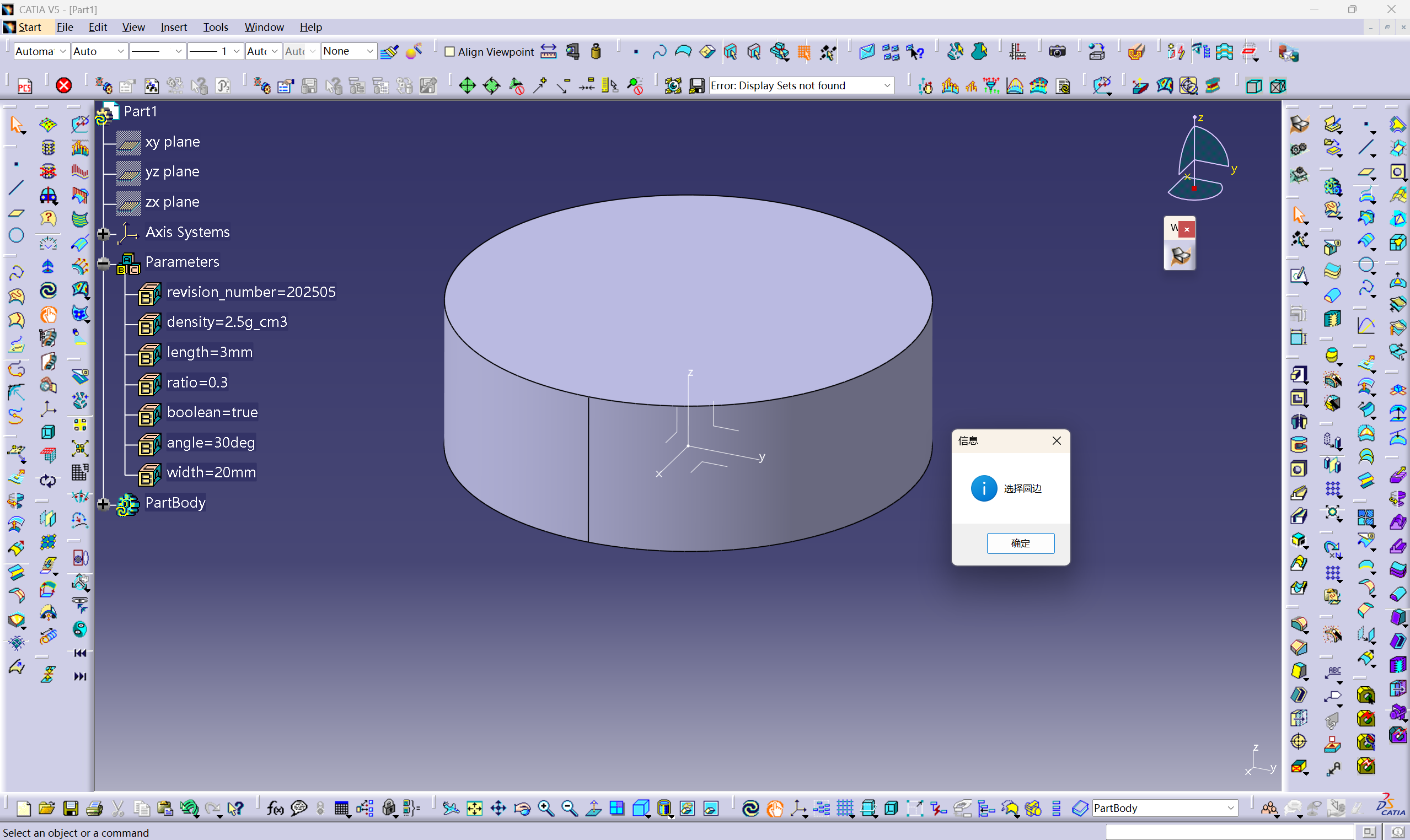The image size is (1410, 840).
Task: Open the PartBody selector dropdown
Action: (x=1230, y=807)
